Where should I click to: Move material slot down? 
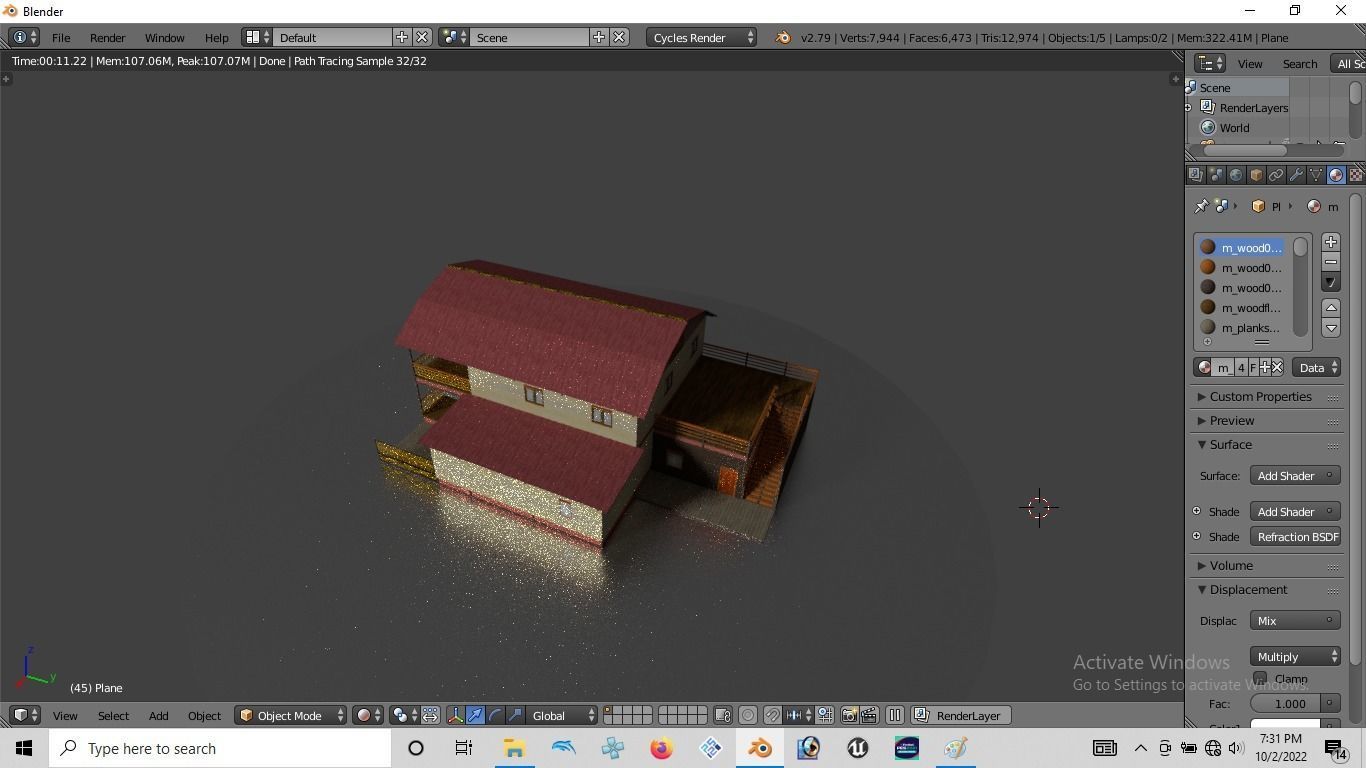tap(1331, 328)
